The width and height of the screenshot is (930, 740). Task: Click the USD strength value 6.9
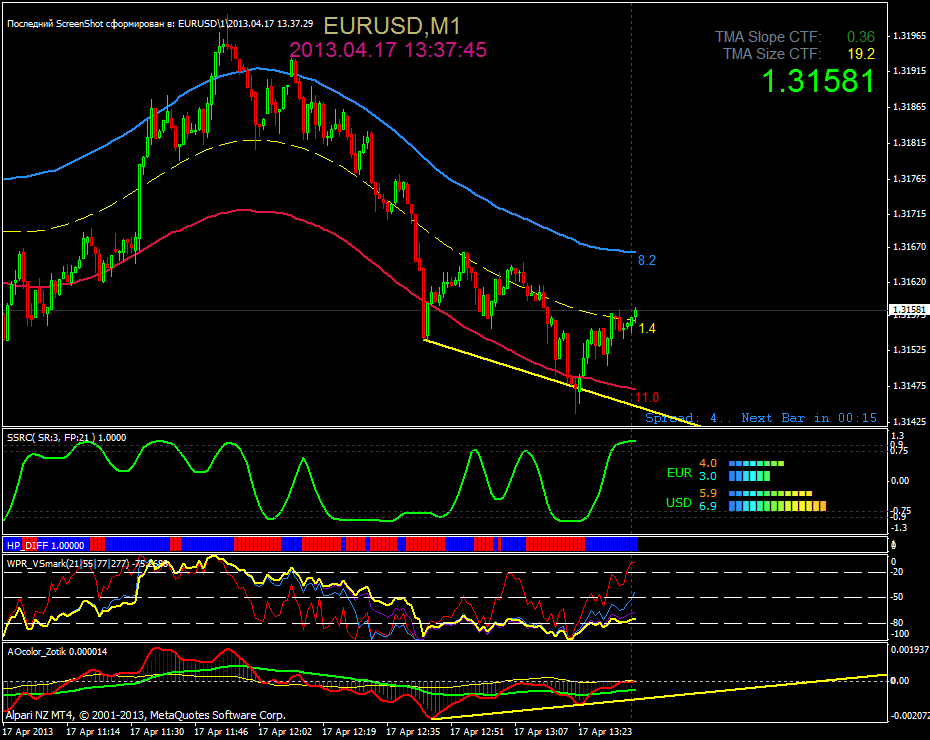[708, 506]
